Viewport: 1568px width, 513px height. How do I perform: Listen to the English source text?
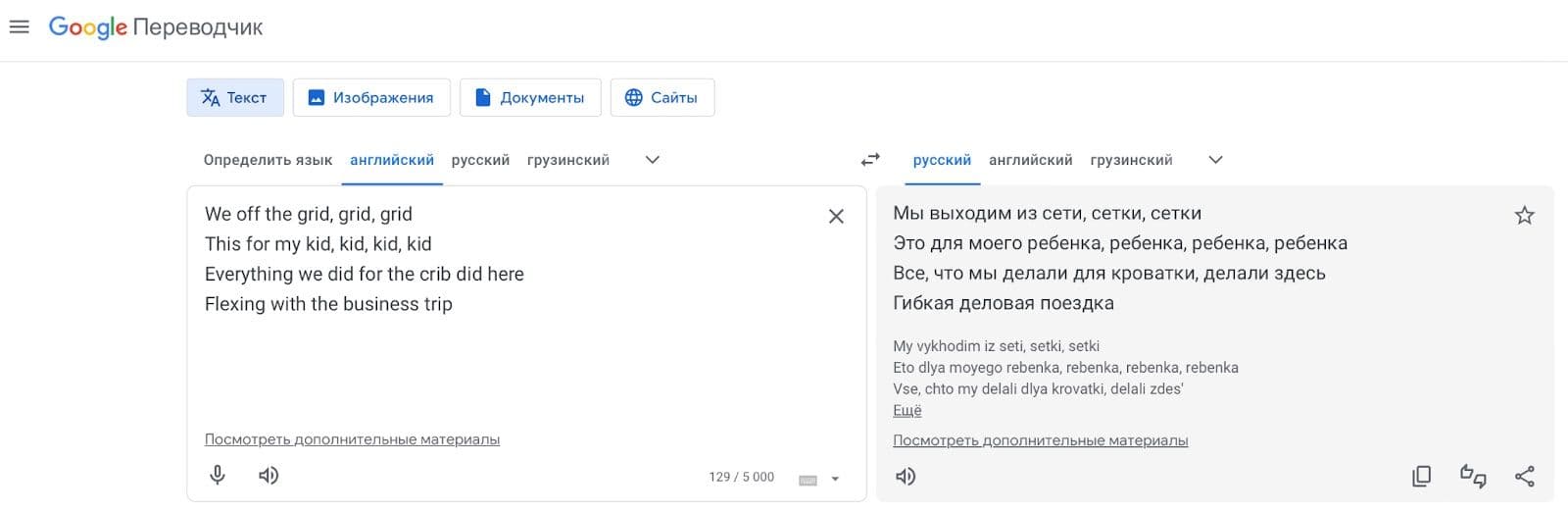point(269,476)
